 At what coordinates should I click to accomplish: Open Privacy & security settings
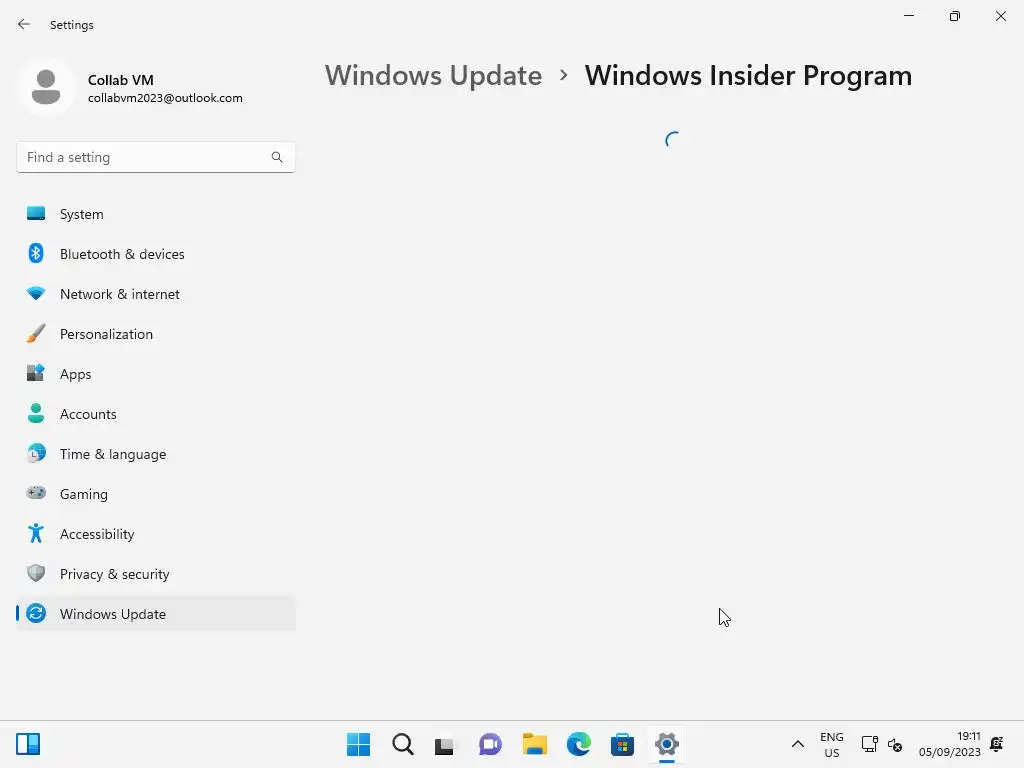(155, 574)
